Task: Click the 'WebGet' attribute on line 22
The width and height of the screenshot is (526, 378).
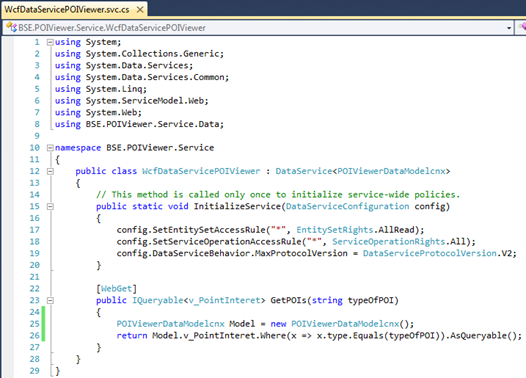Action: tap(116, 288)
